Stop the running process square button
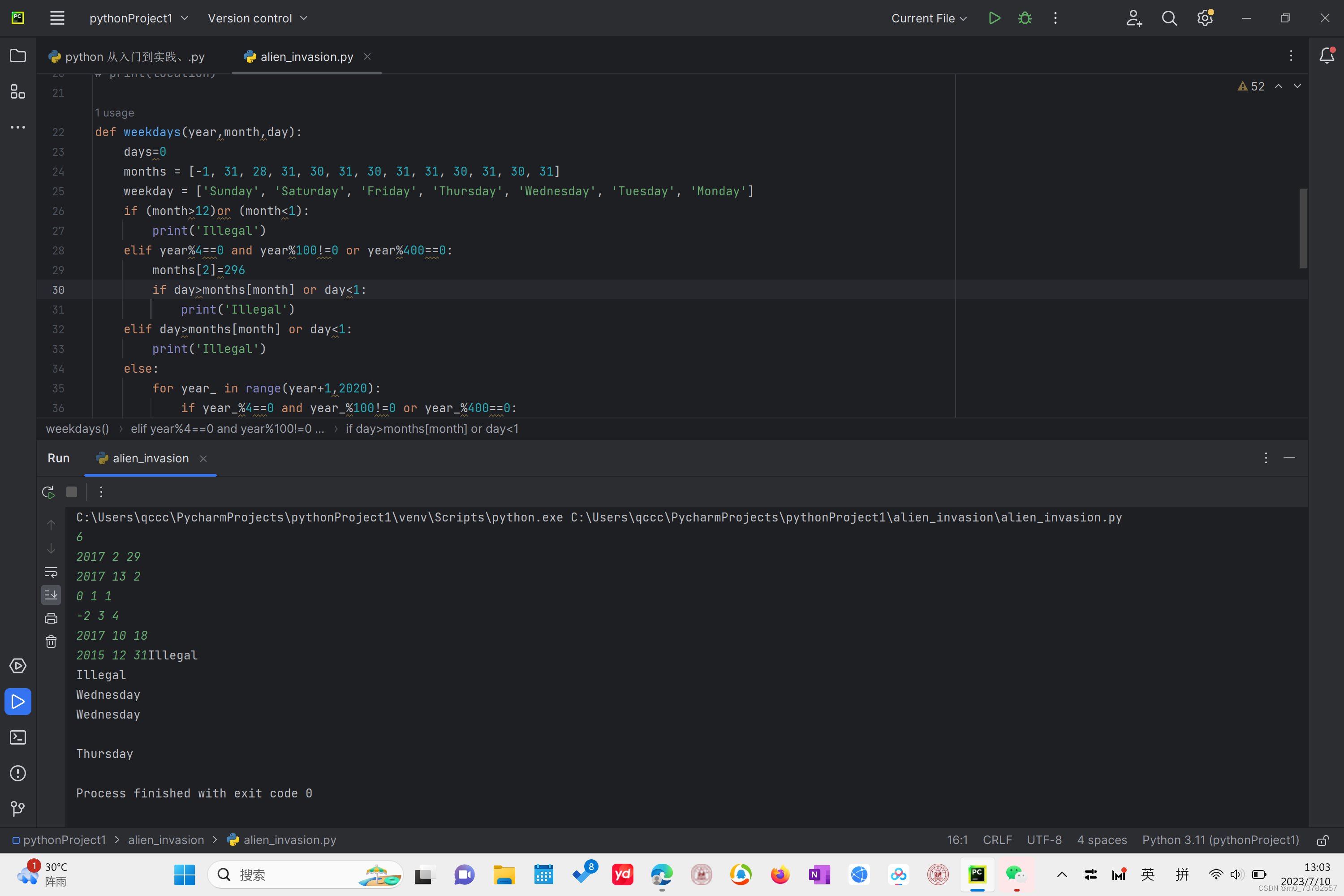The image size is (1344, 896). 71,492
